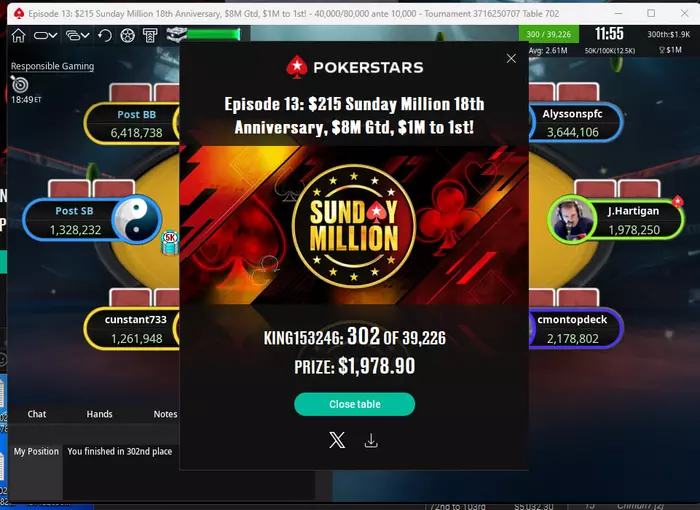Click the target challenge icon below Responsible Gaming
This screenshot has width=700, height=510.
coord(20,84)
